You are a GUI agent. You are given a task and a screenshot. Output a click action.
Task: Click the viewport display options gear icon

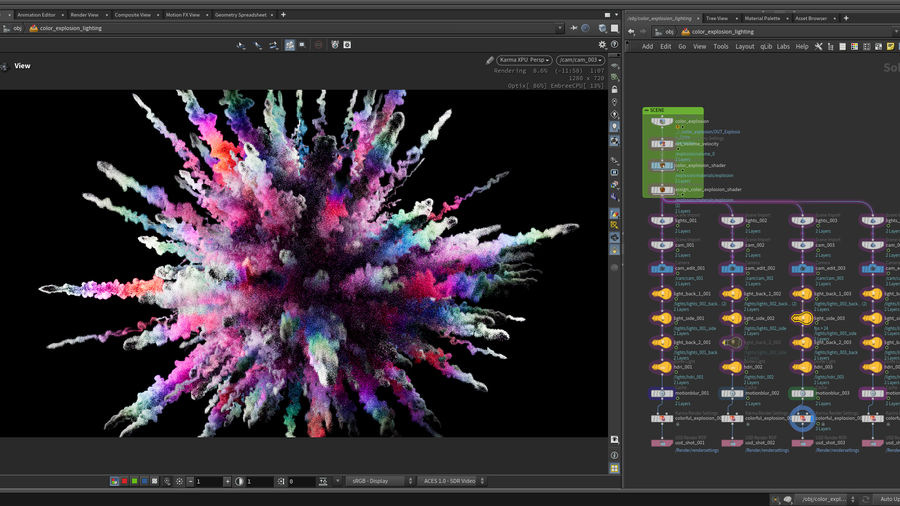(602, 45)
